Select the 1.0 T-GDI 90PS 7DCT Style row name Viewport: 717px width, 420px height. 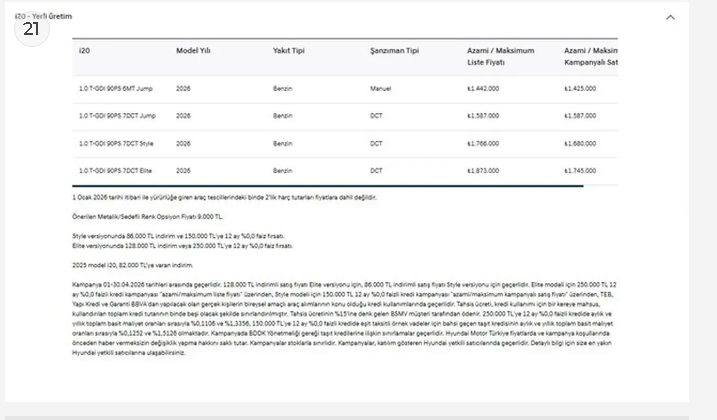pyautogui.click(x=116, y=144)
